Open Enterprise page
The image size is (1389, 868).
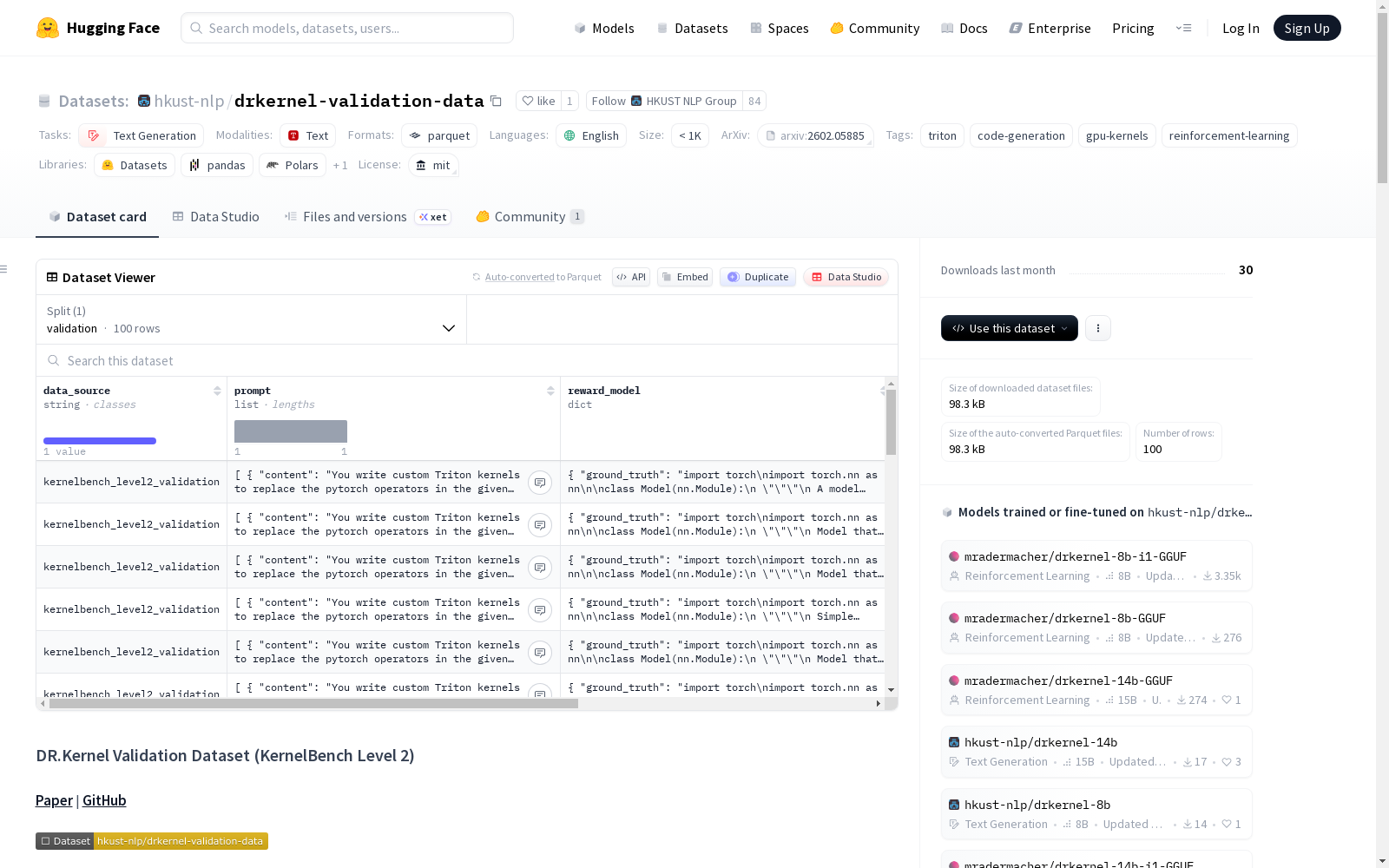point(1050,28)
